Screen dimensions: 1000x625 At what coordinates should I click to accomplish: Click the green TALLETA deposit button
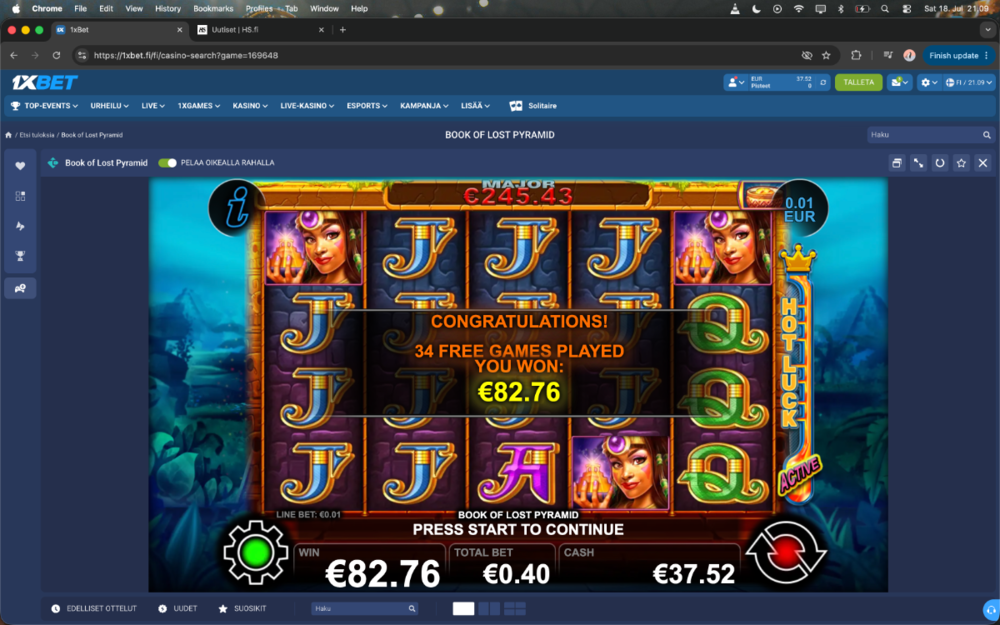(x=858, y=82)
